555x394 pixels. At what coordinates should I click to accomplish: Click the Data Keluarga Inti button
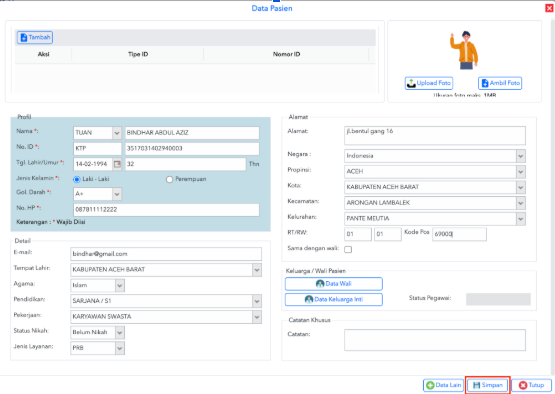tap(334, 299)
